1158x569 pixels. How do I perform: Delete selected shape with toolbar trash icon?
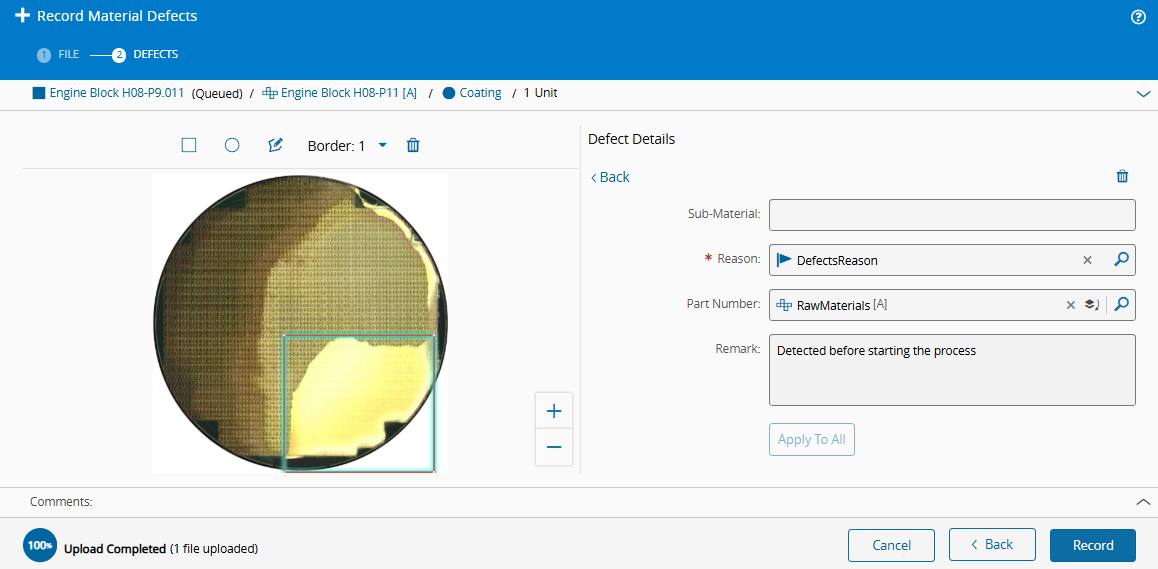pos(414,146)
